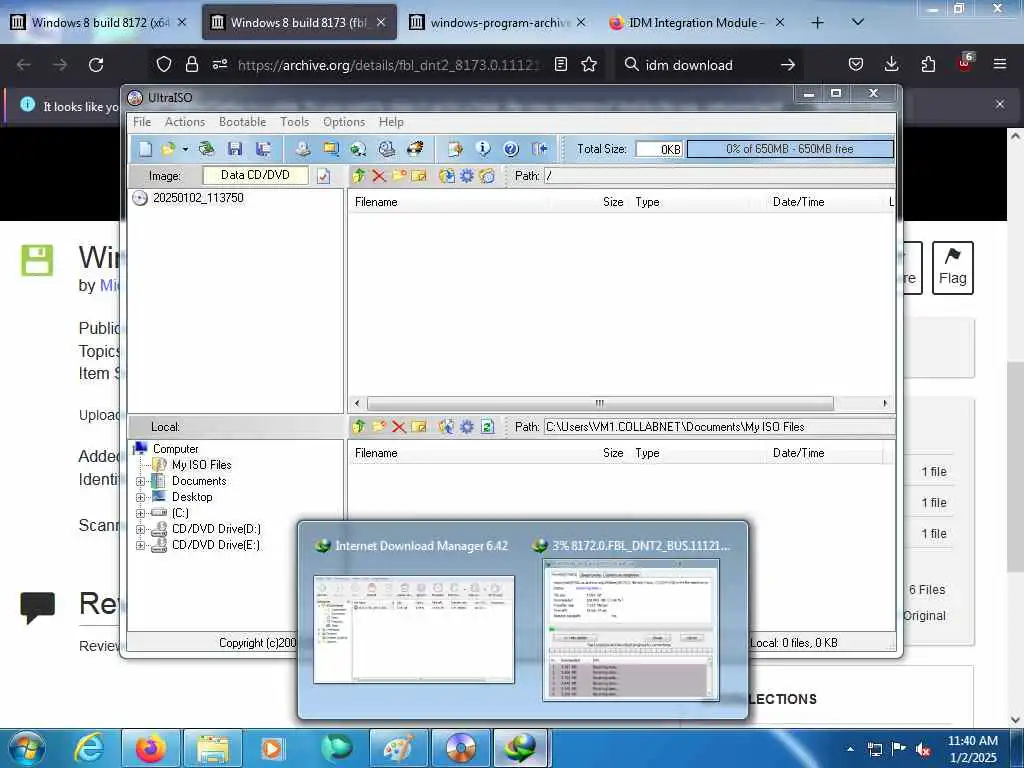Select the Internet Download Manager 6.42 preview thumbnail
Viewport: 1024px width, 768px height.
click(413, 629)
